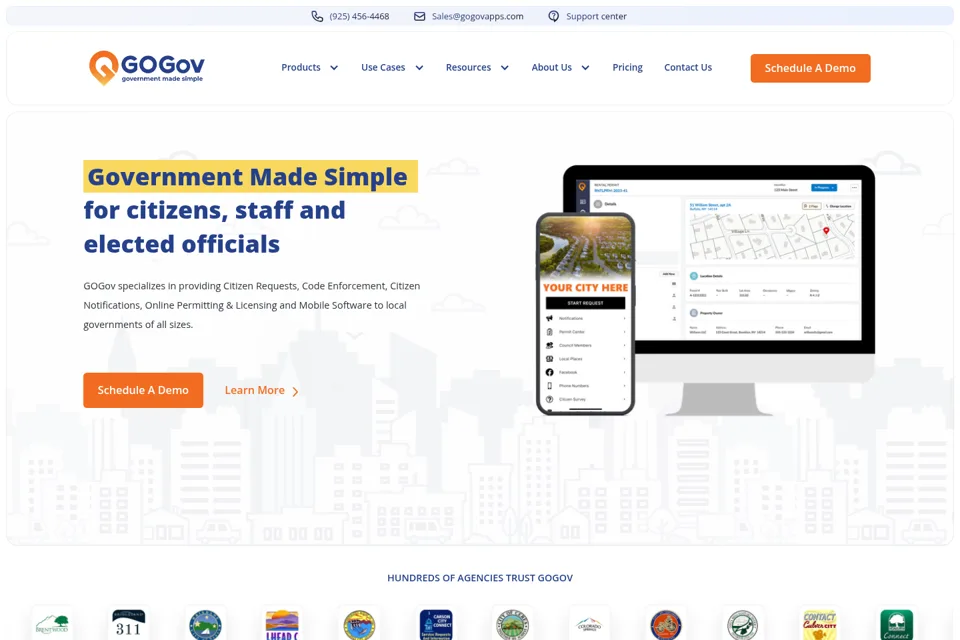Open the Use Cases menu
The width and height of the screenshot is (960, 640).
(383, 67)
